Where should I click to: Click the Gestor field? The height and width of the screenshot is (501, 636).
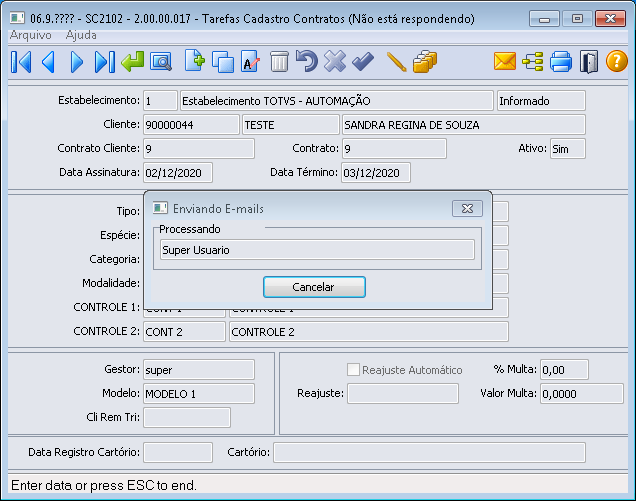(x=199, y=370)
